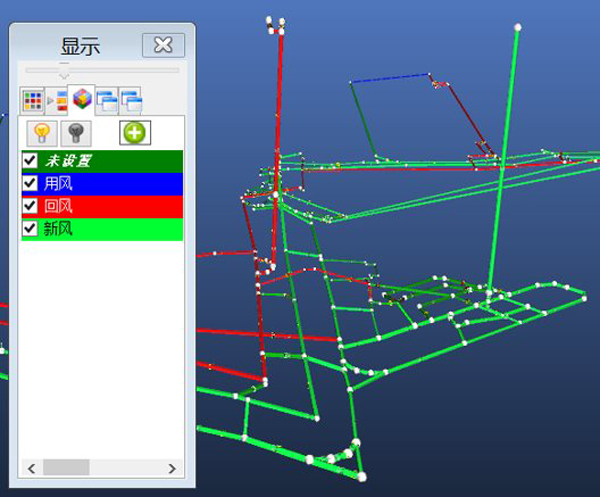The width and height of the screenshot is (600, 497).
Task: Uncheck the 回风 checkbox
Action: coord(30,206)
